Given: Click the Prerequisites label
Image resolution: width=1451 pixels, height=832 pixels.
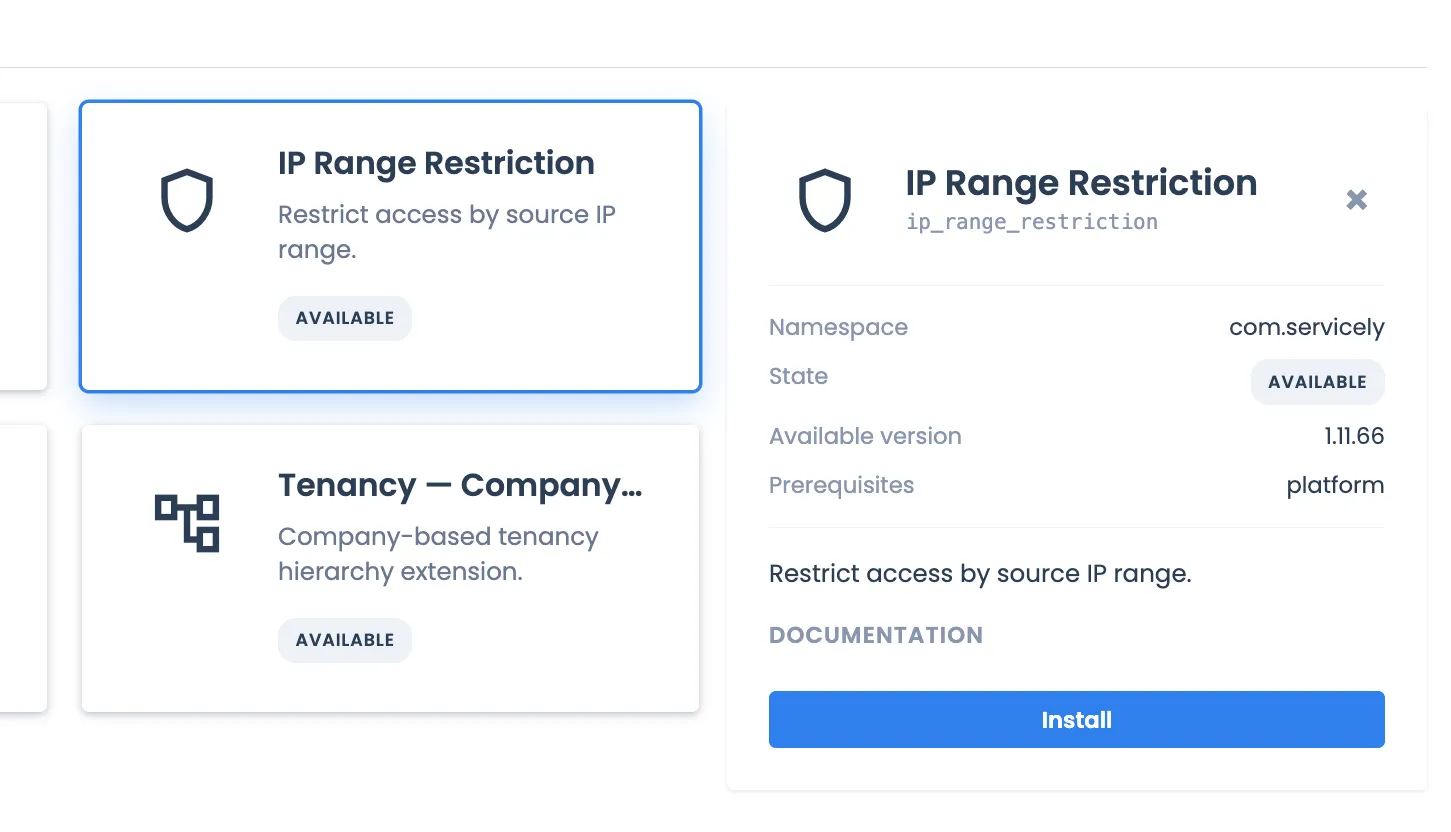Looking at the screenshot, I should pyautogui.click(x=841, y=485).
